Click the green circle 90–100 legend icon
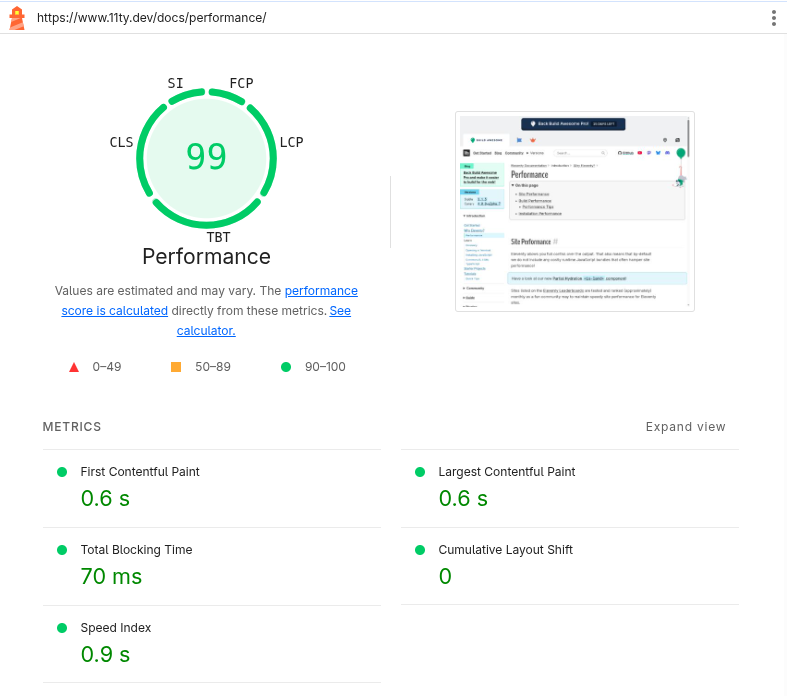The image size is (787, 696). tap(286, 367)
